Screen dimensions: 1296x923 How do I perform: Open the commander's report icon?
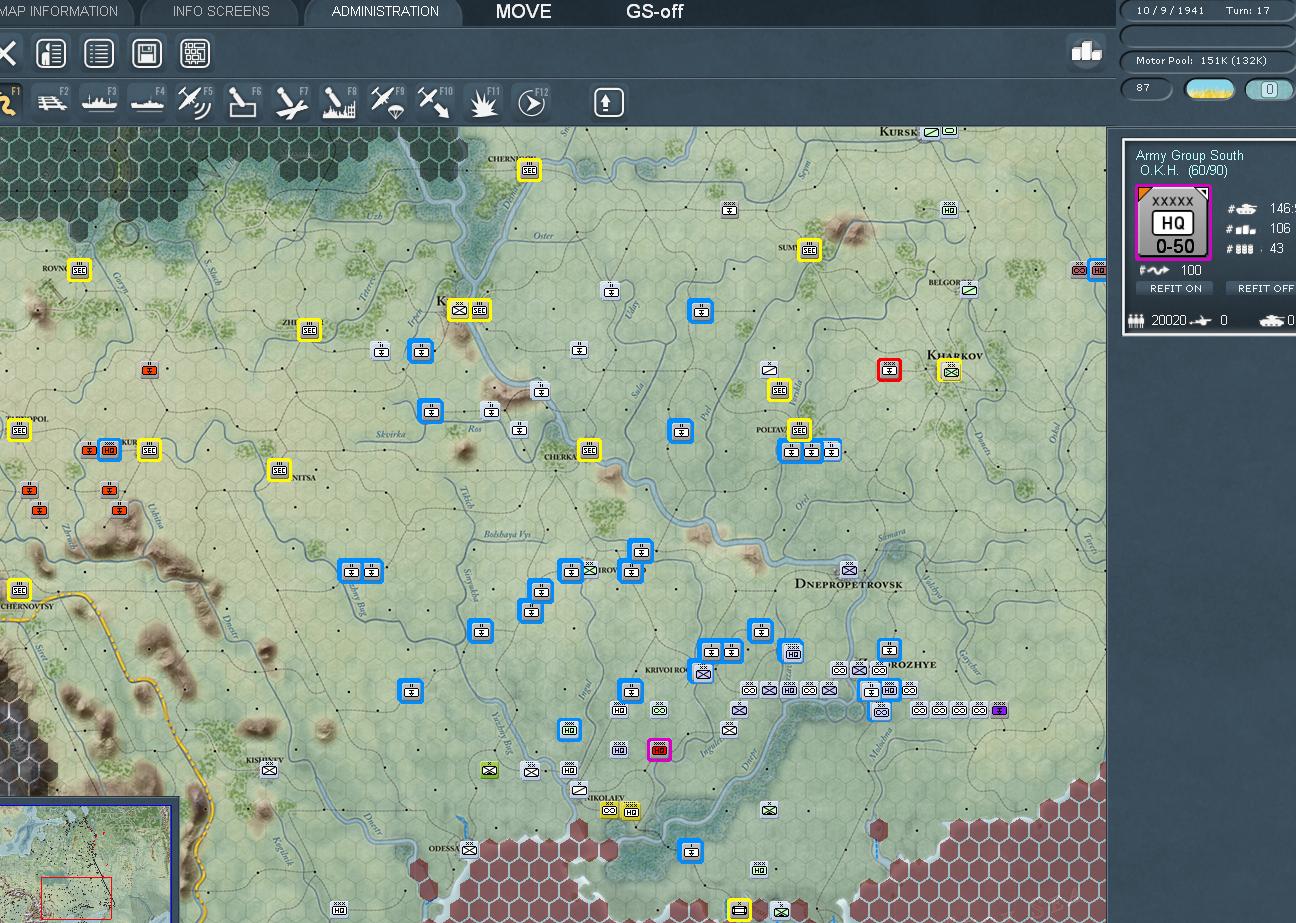tap(51, 53)
